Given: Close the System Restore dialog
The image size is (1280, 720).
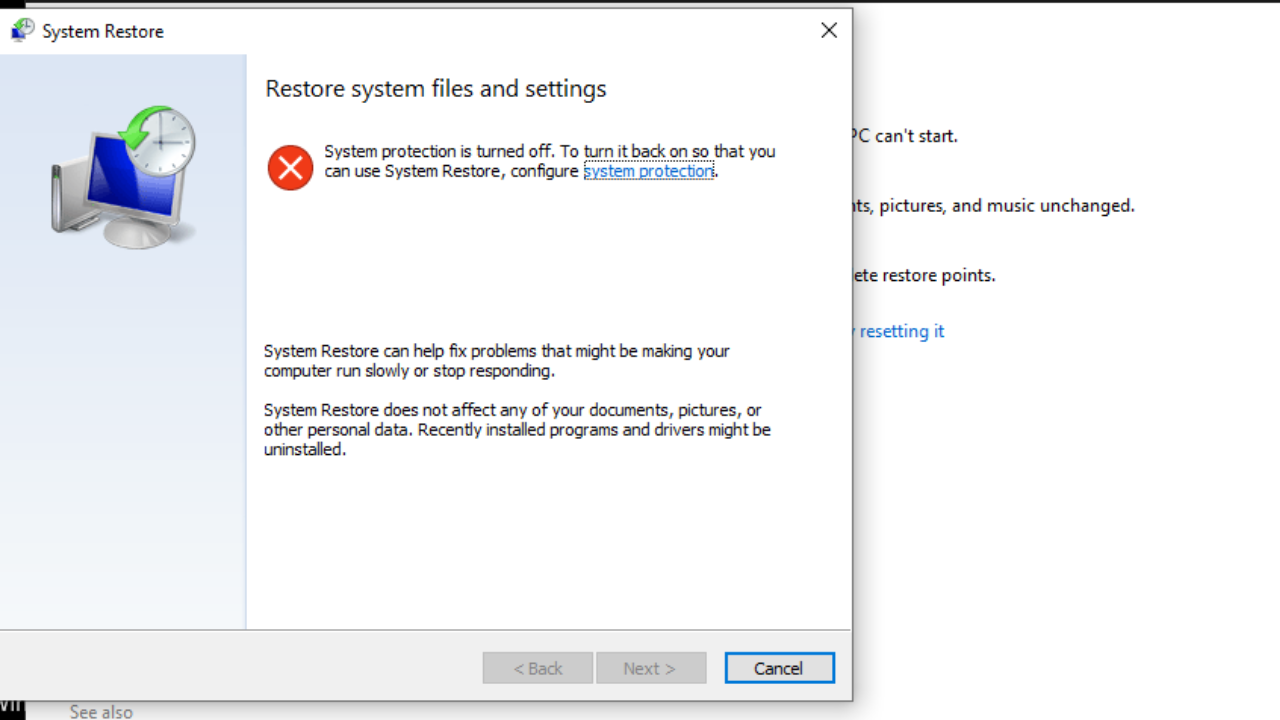Looking at the screenshot, I should pyautogui.click(x=829, y=31).
